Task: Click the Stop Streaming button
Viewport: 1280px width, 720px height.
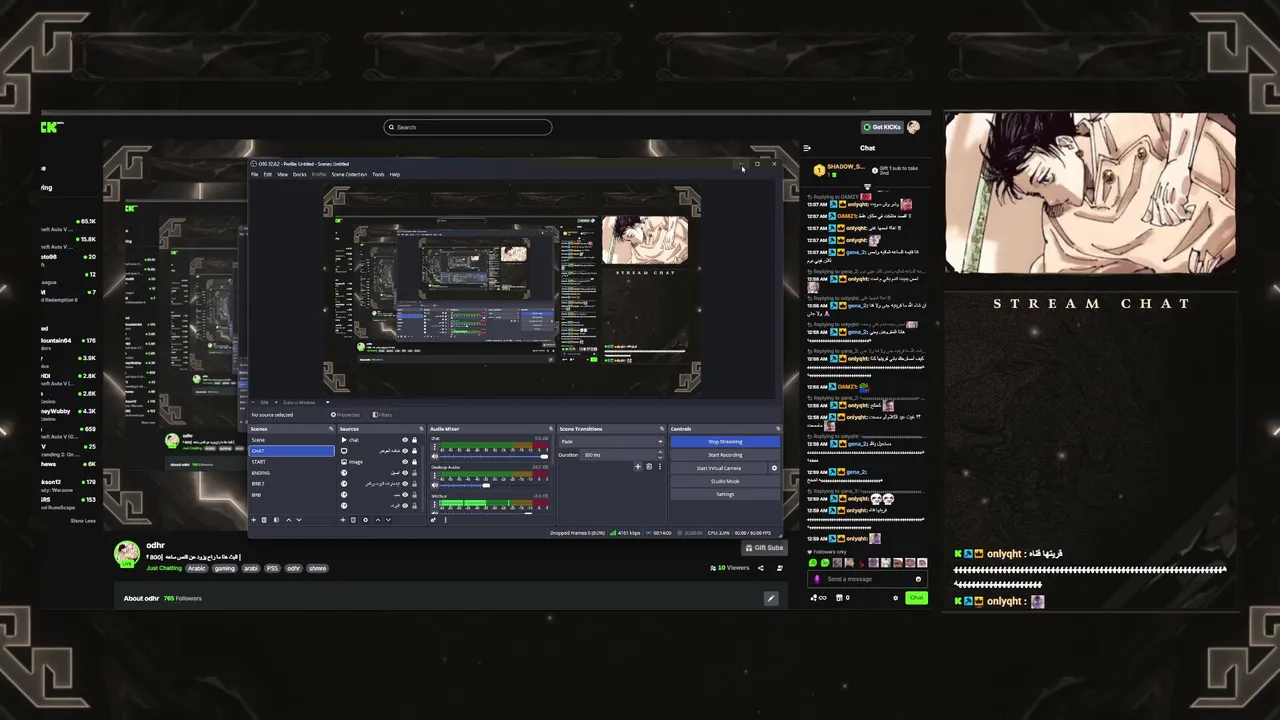Action: pyautogui.click(x=725, y=442)
